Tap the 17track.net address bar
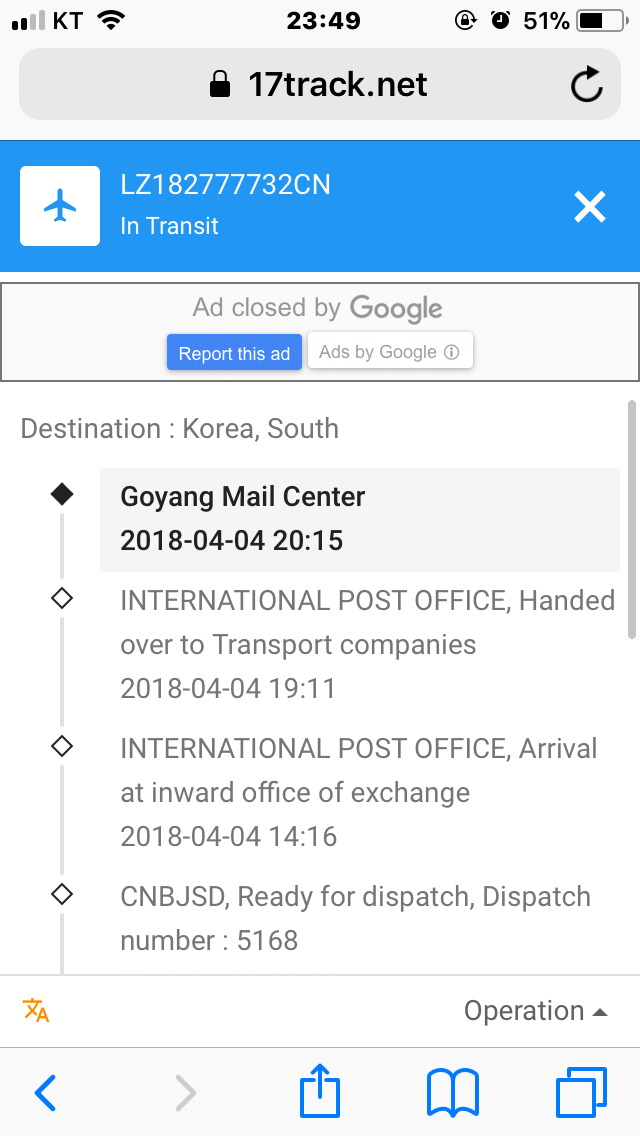The height and width of the screenshot is (1136, 640). [318, 85]
